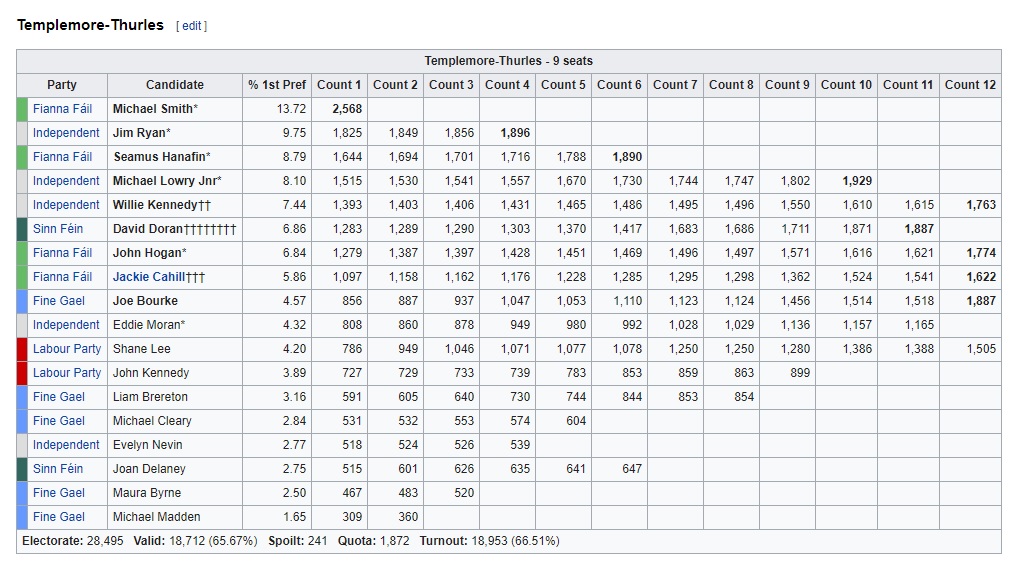
Task: Open Fine Gael link in Joe Bourke row
Action: 59,300
